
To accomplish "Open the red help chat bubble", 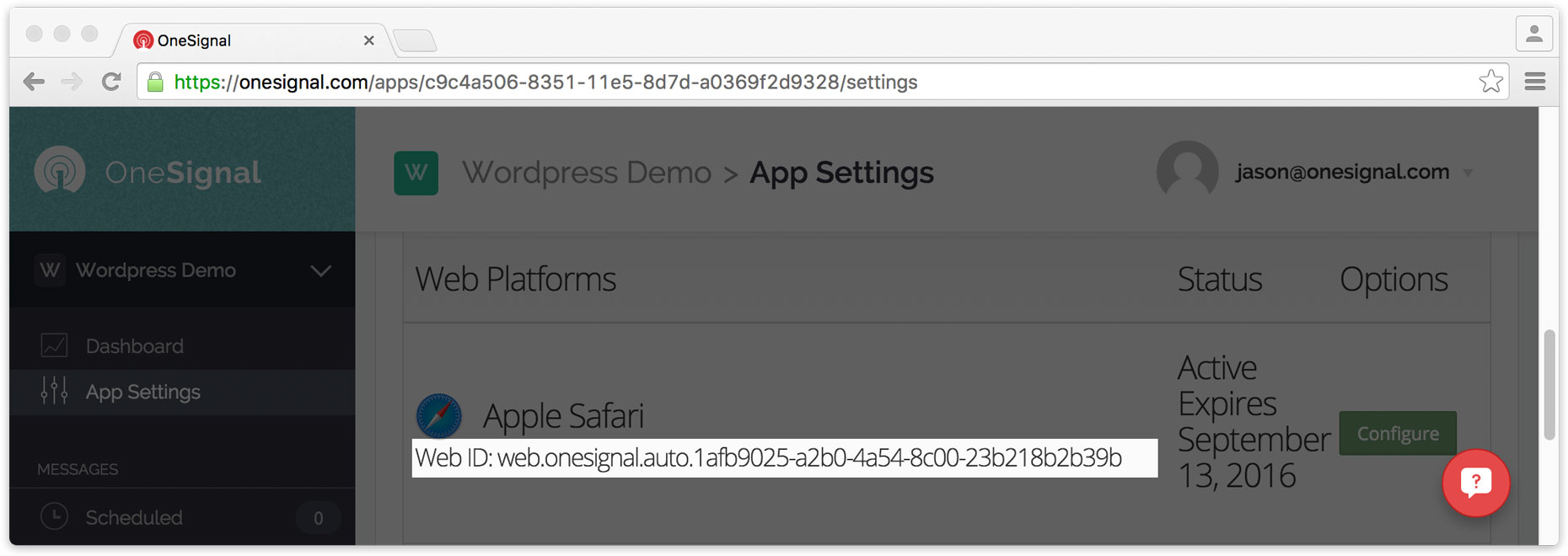I will click(1475, 483).
